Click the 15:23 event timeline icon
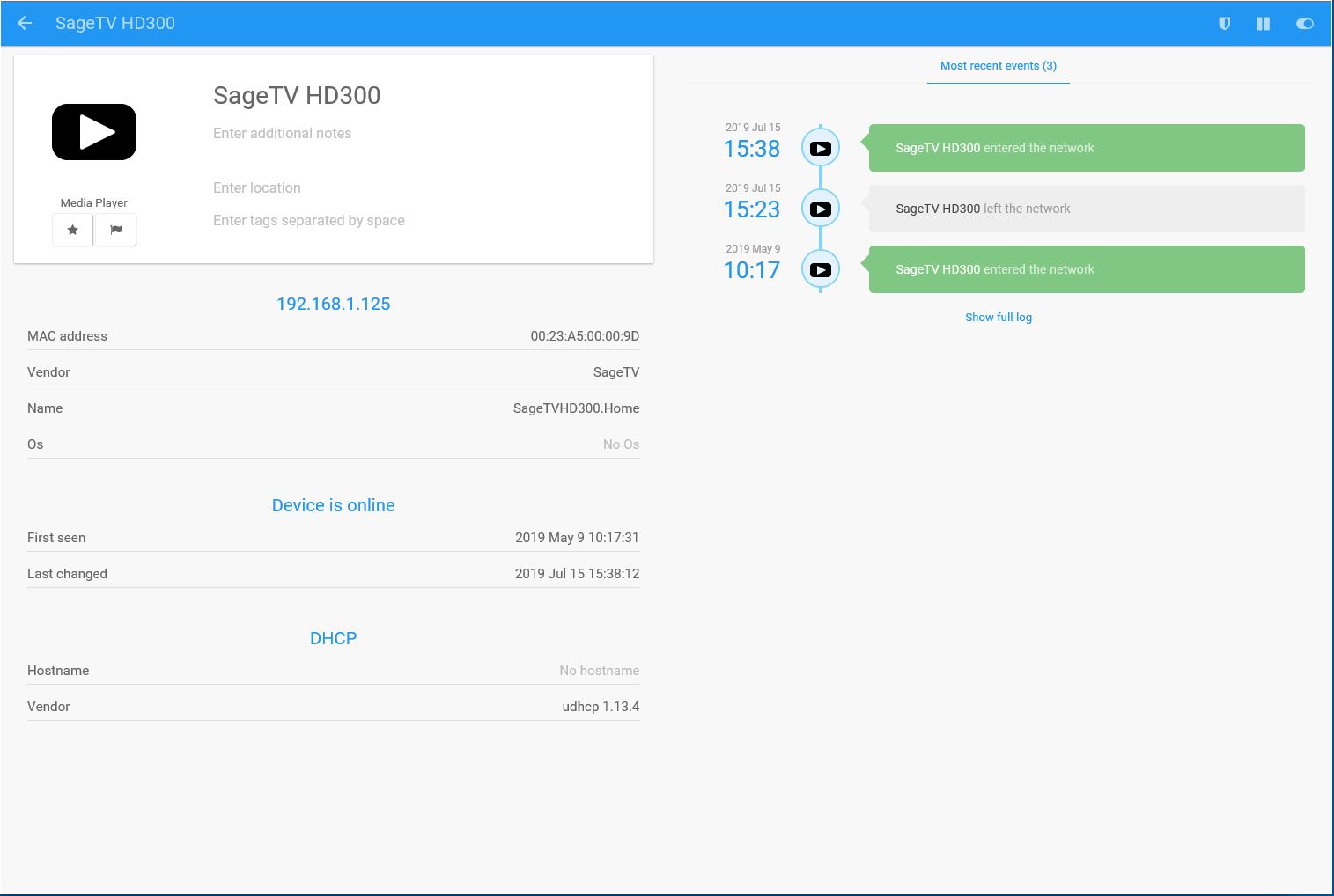The width and height of the screenshot is (1334, 896). click(x=820, y=209)
